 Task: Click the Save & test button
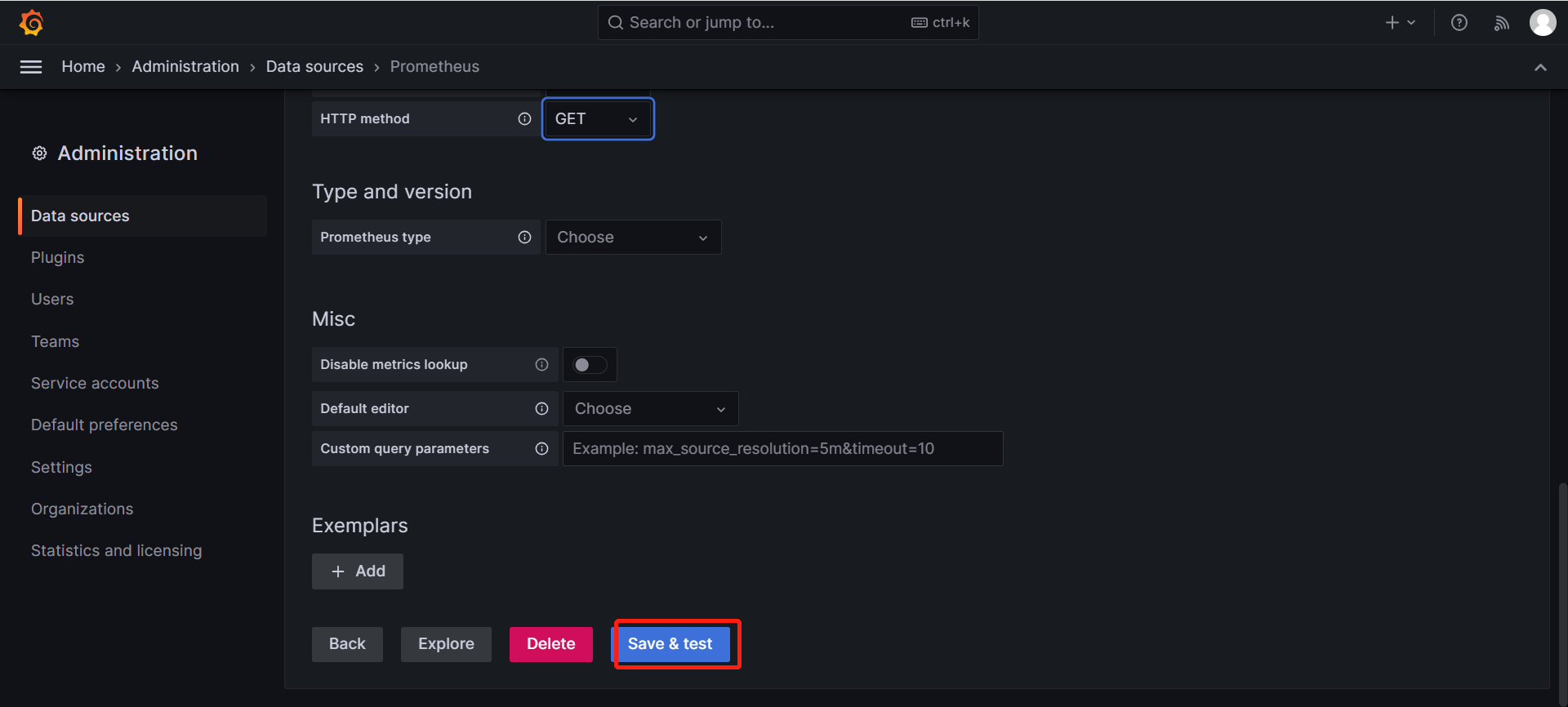[x=670, y=644]
